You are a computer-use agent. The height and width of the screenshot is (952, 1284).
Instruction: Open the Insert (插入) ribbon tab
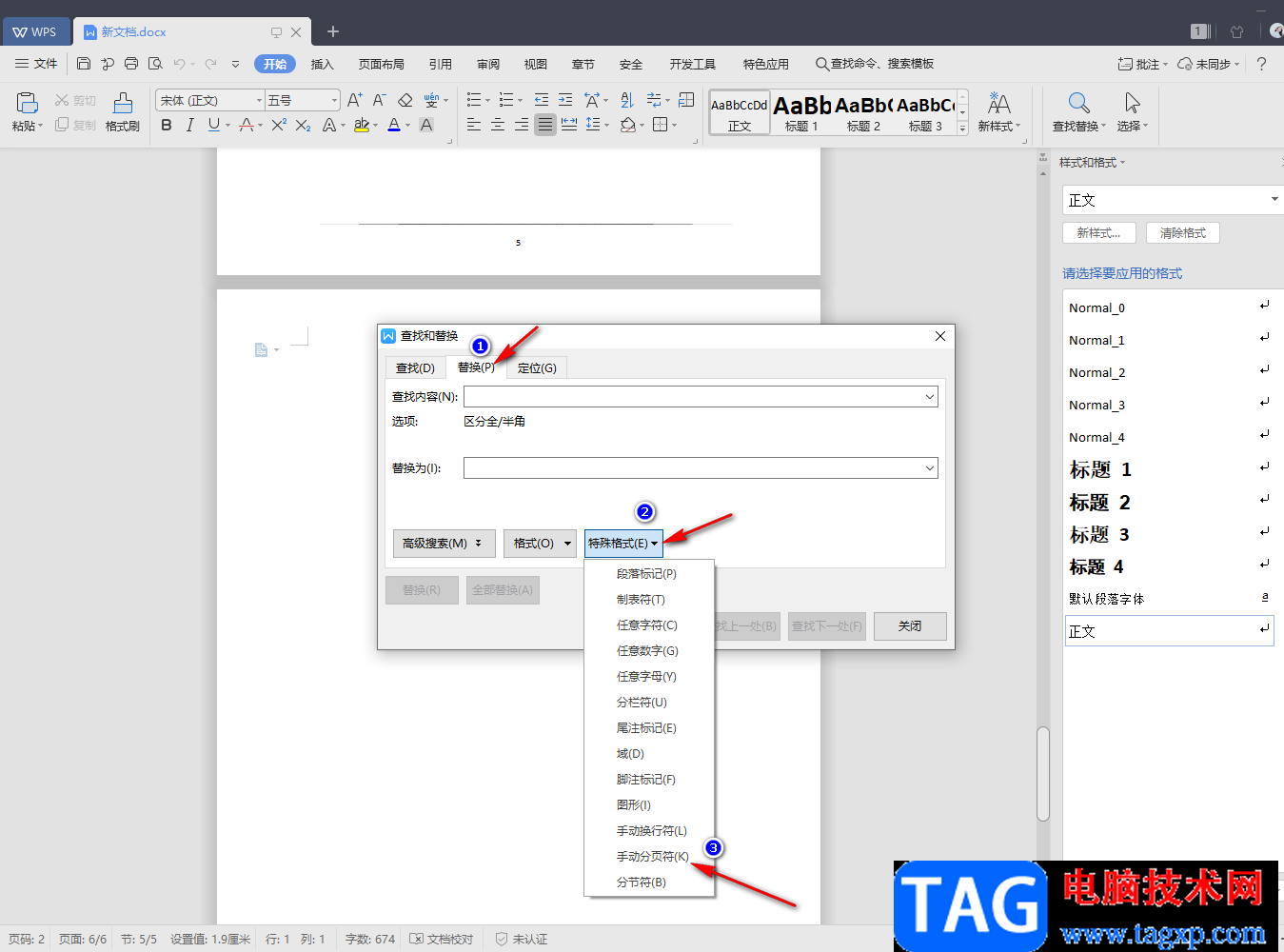click(323, 65)
